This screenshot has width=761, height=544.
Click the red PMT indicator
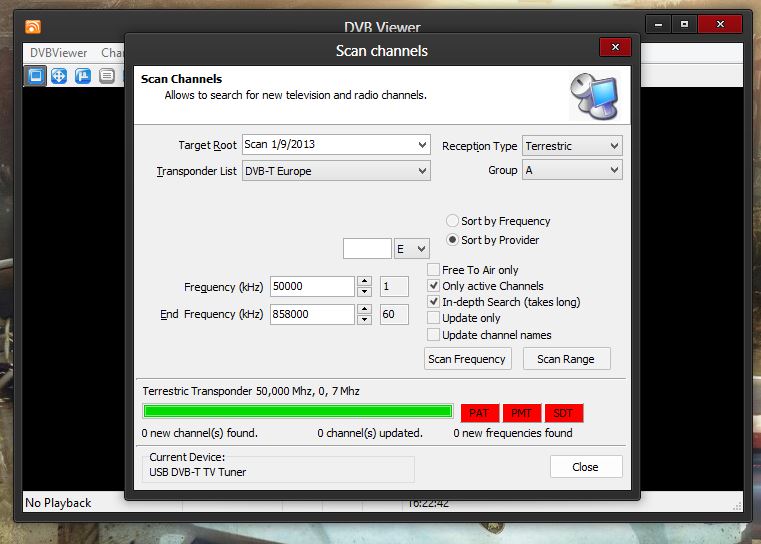point(521,413)
